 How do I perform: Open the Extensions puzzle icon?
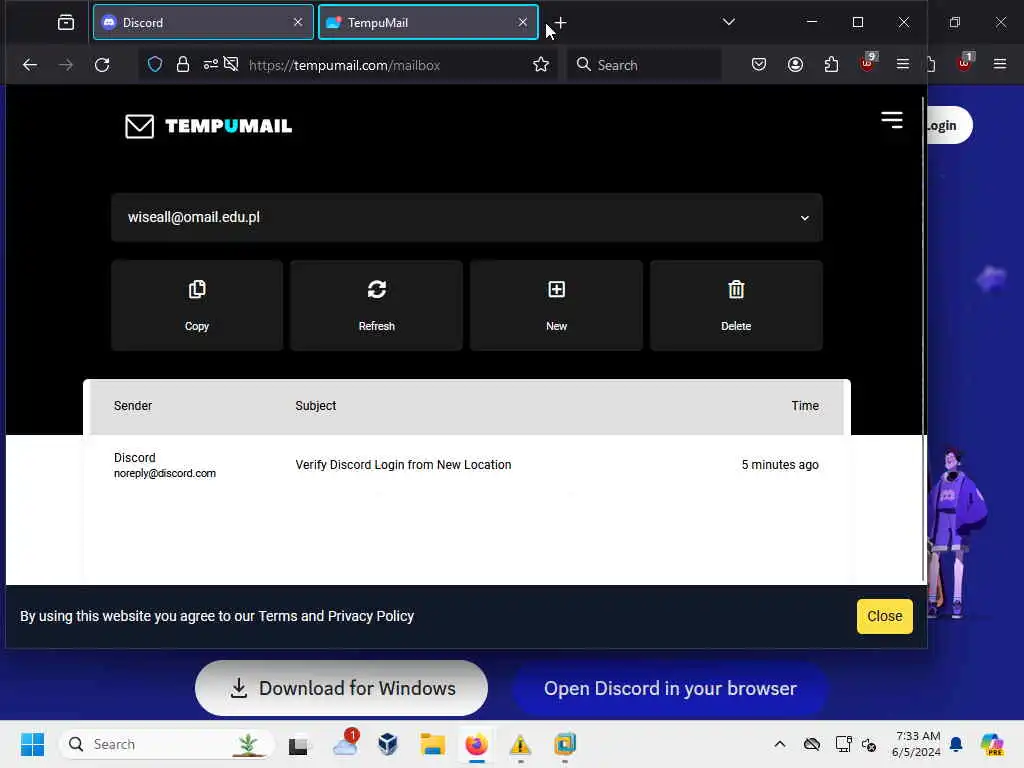click(831, 64)
